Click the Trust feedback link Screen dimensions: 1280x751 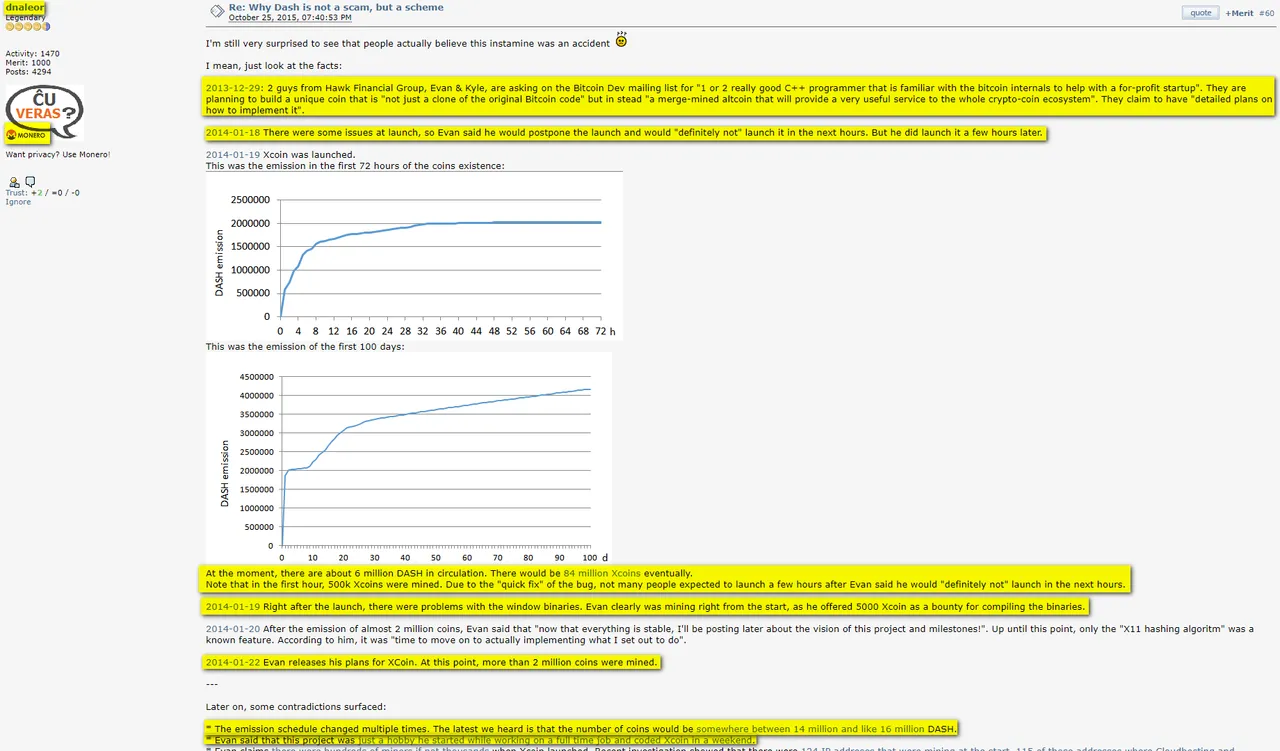(16, 193)
